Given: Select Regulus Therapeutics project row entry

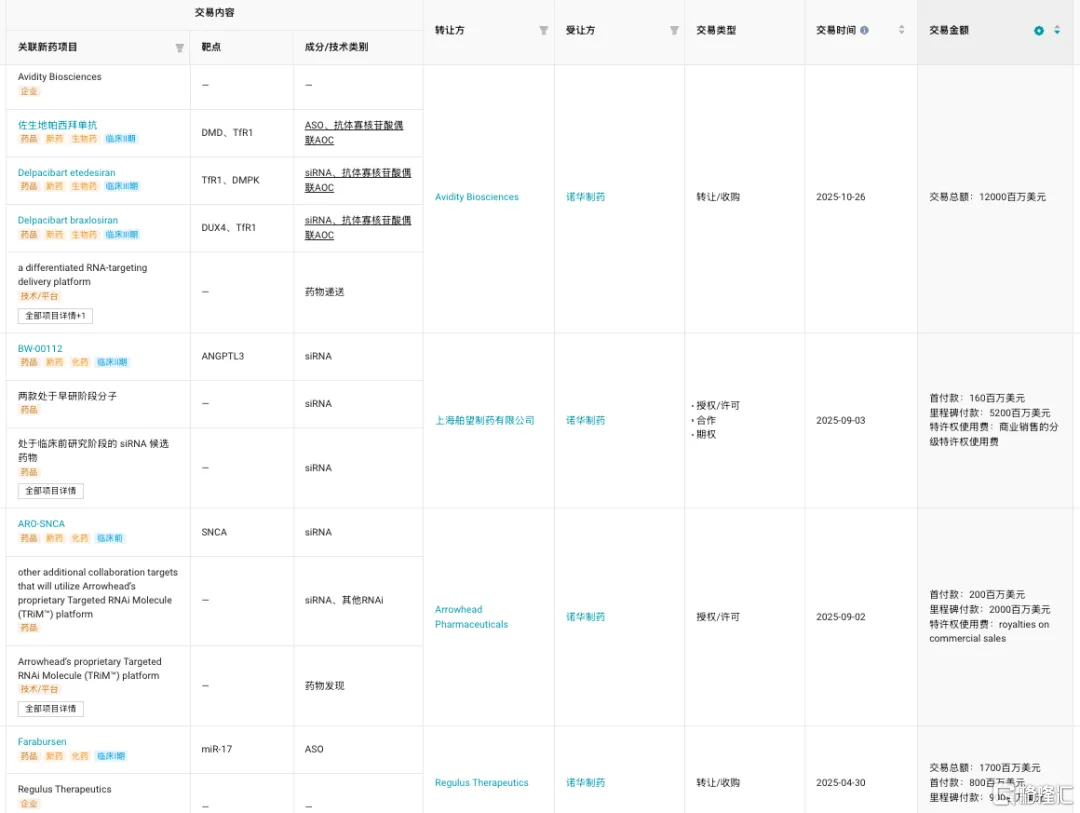Looking at the screenshot, I should 64,789.
